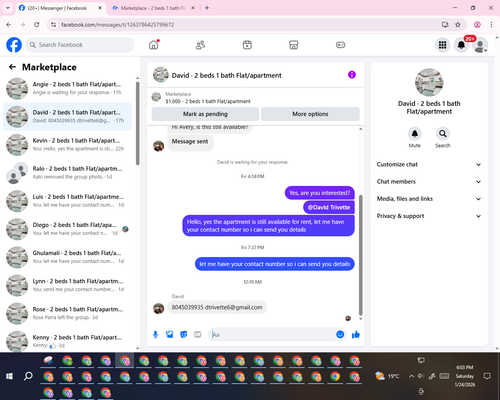Open Angie's 2 beds 1 bath conversation
Image resolution: width=500 pixels, height=400 pixels.
[x=67, y=88]
